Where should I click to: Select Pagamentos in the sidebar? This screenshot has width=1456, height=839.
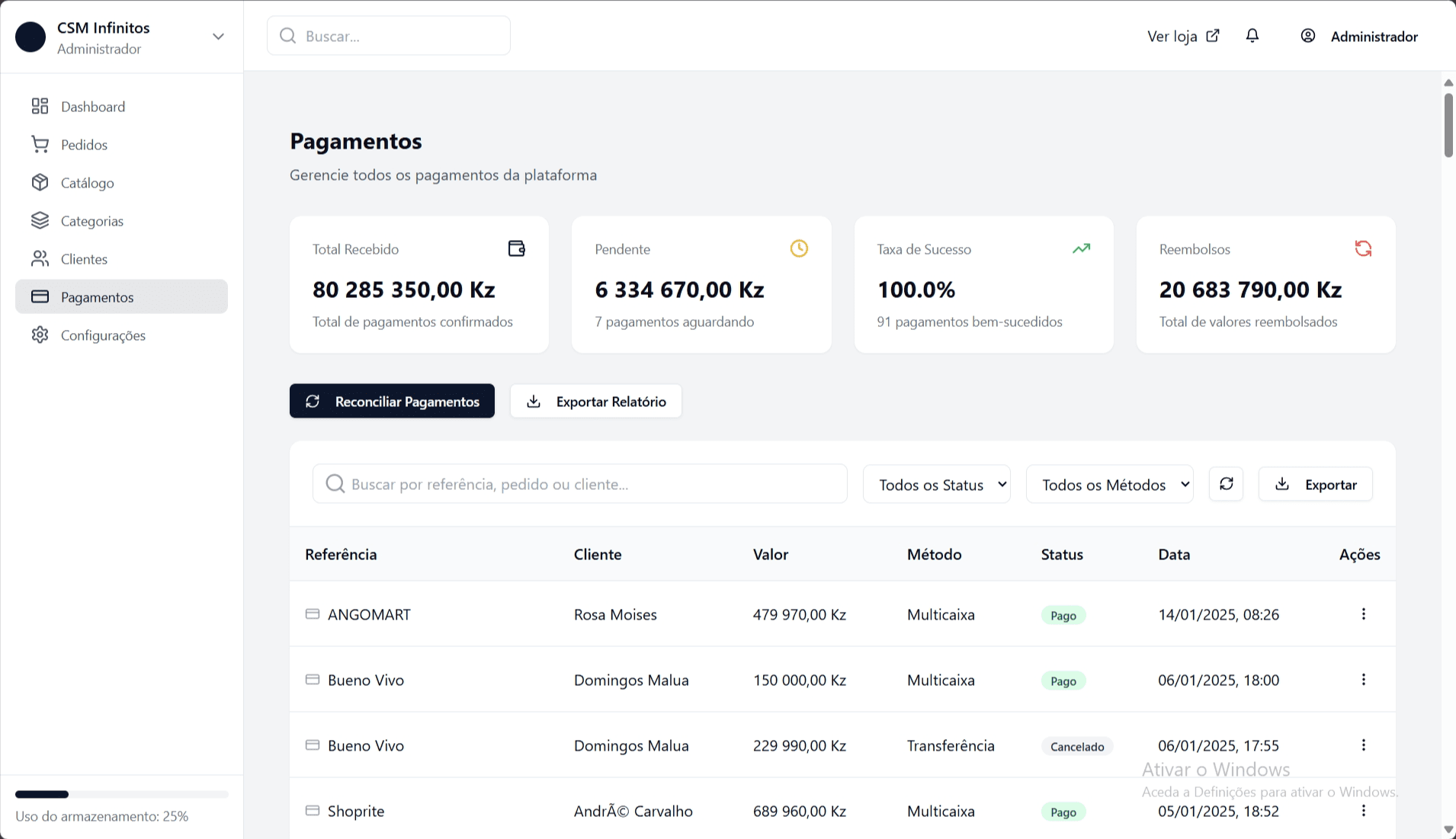tap(121, 296)
